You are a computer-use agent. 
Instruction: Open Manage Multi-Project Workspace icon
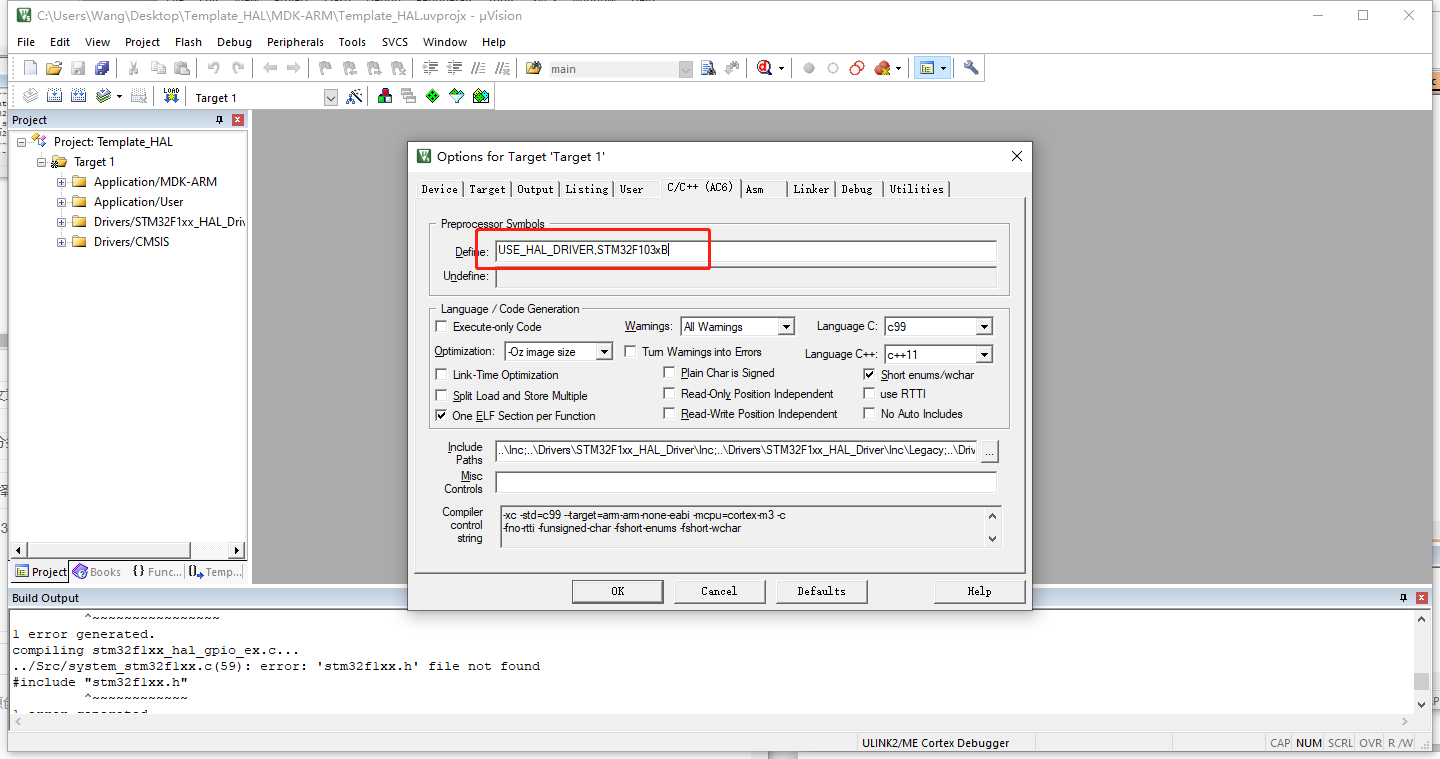coord(408,96)
